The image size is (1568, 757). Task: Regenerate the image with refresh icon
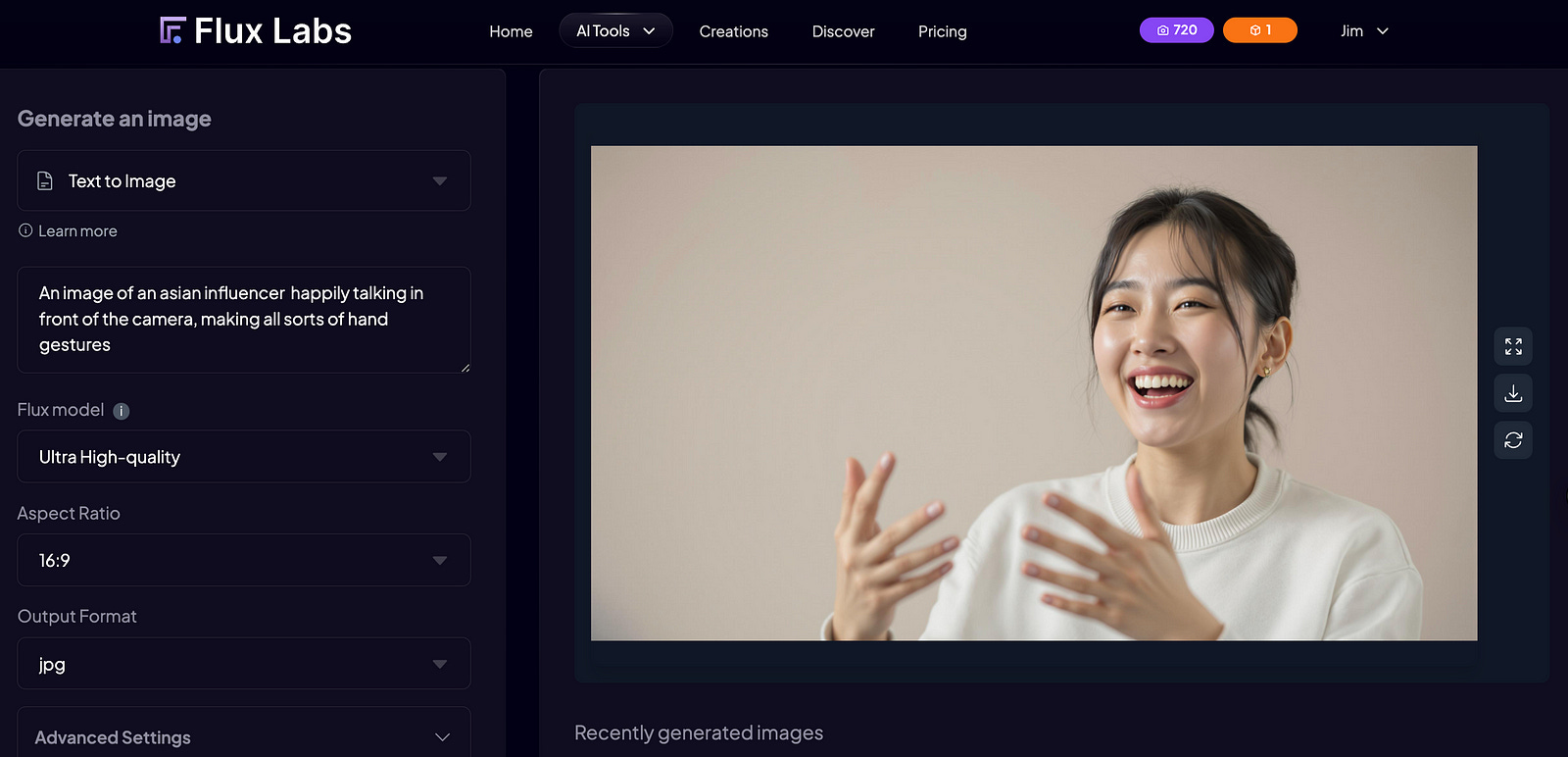pyautogui.click(x=1513, y=440)
